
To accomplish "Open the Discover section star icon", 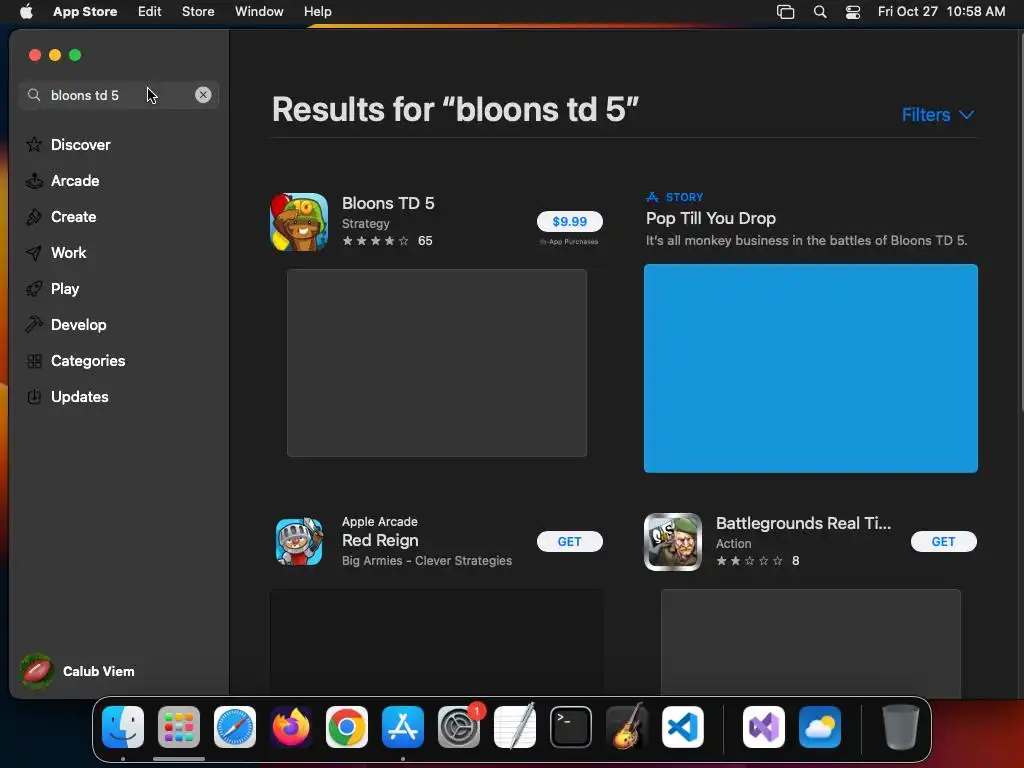I will pyautogui.click(x=34, y=144).
